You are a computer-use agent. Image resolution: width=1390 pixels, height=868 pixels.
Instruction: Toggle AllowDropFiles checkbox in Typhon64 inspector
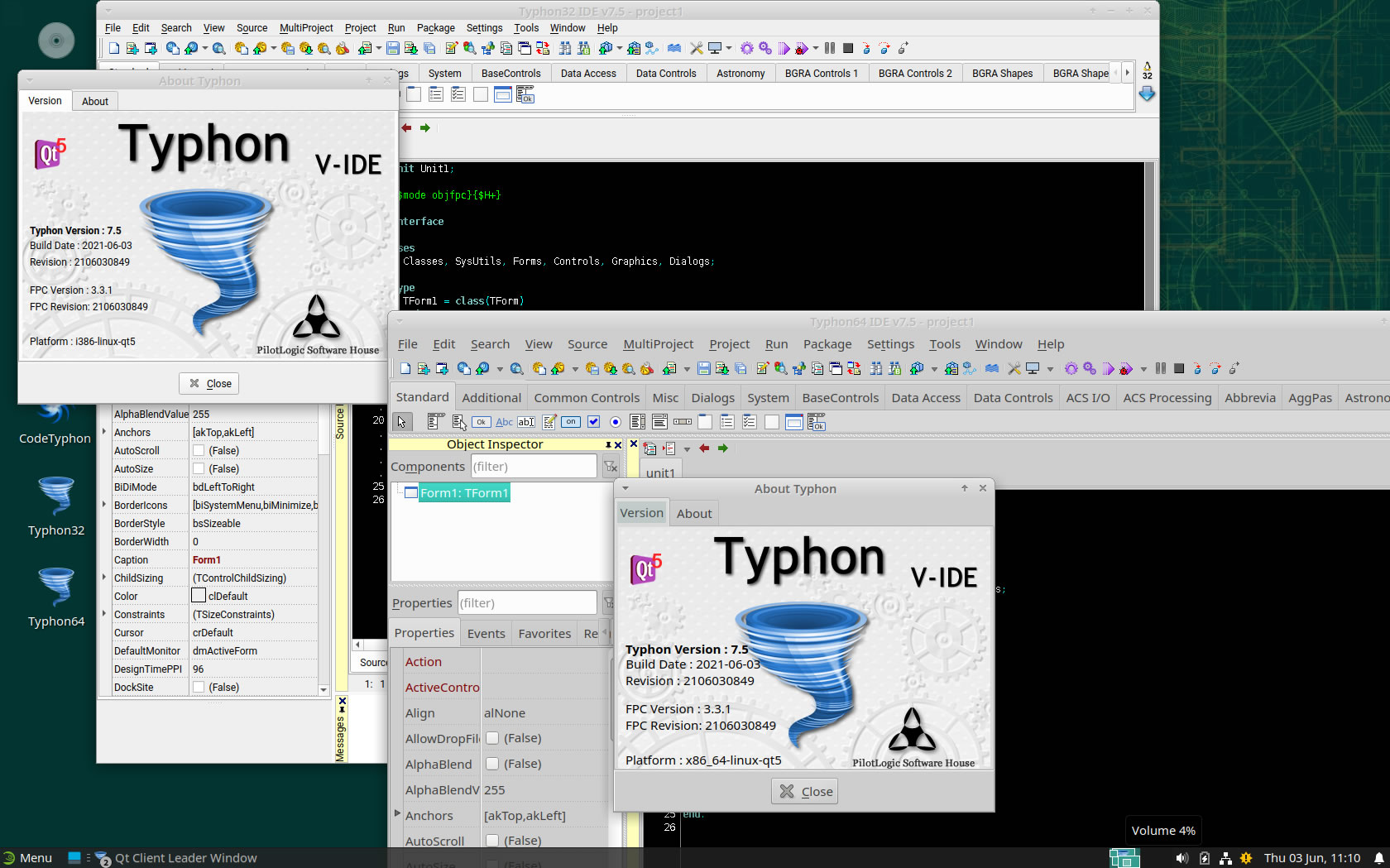click(x=492, y=738)
